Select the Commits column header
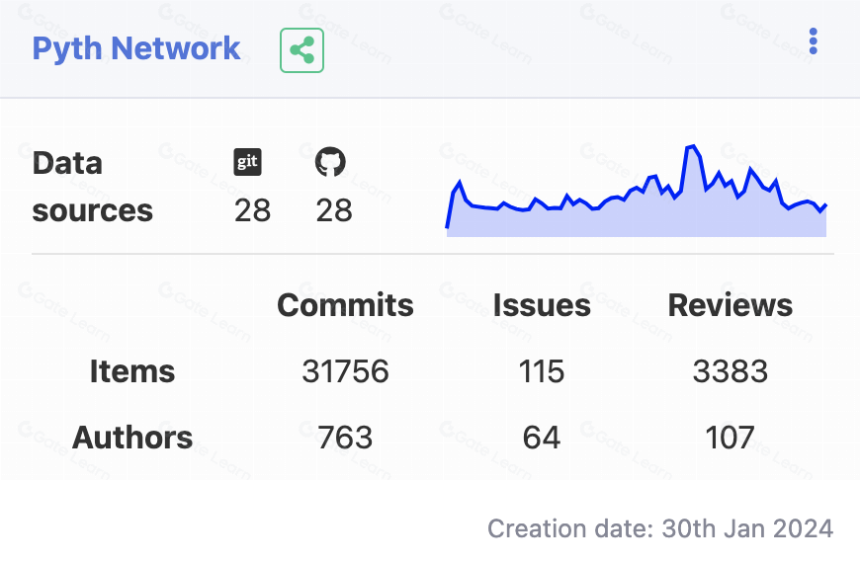The width and height of the screenshot is (860, 563). [x=345, y=305]
